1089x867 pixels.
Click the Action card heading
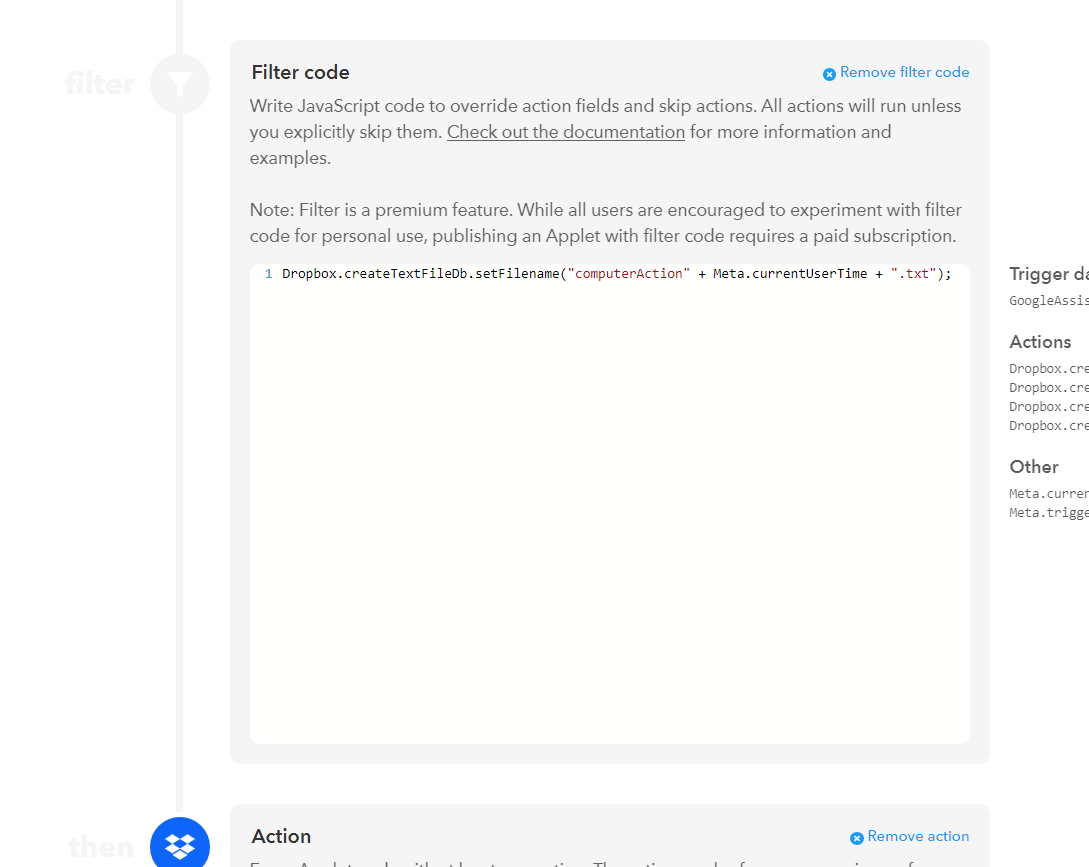point(280,836)
